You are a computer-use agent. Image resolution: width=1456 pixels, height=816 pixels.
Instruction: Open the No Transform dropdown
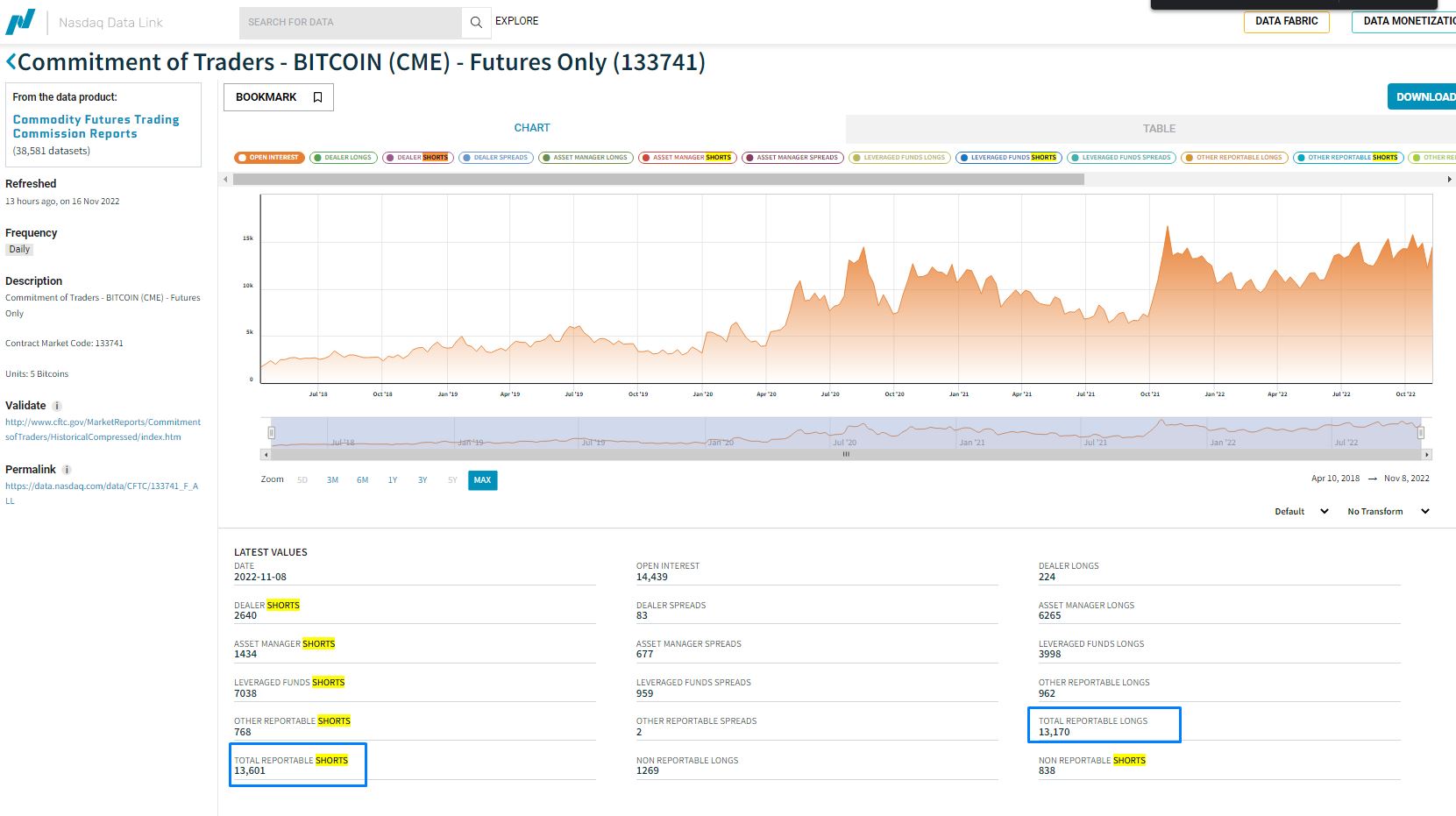point(1389,512)
